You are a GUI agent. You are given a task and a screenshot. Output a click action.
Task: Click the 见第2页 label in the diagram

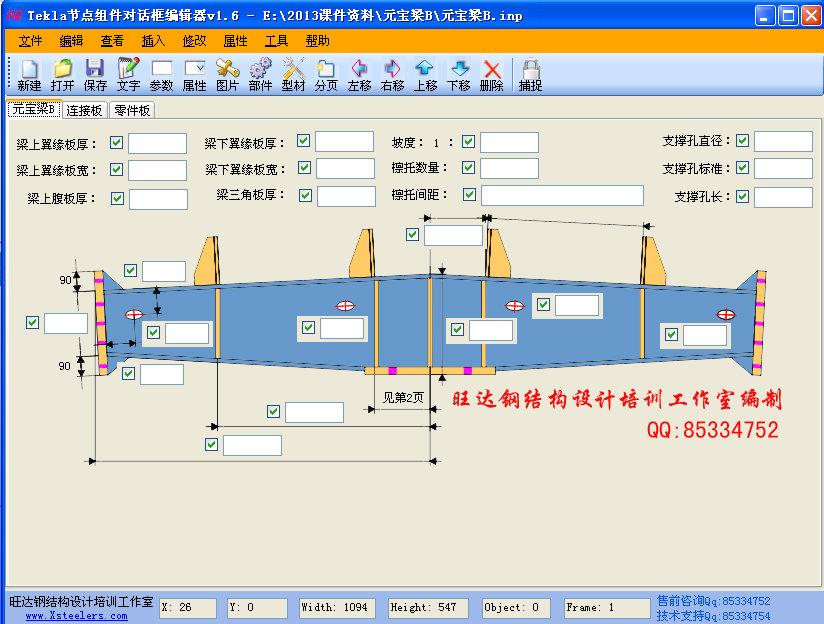[403, 397]
